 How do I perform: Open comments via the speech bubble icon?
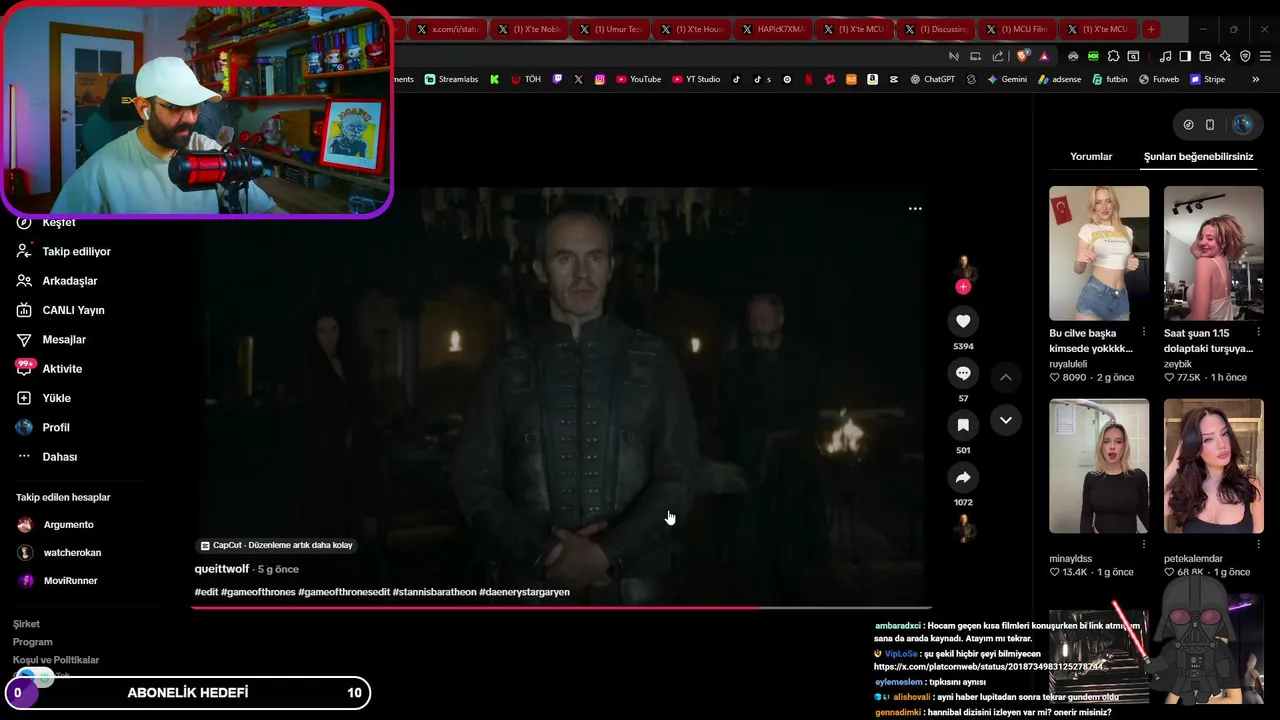963,373
